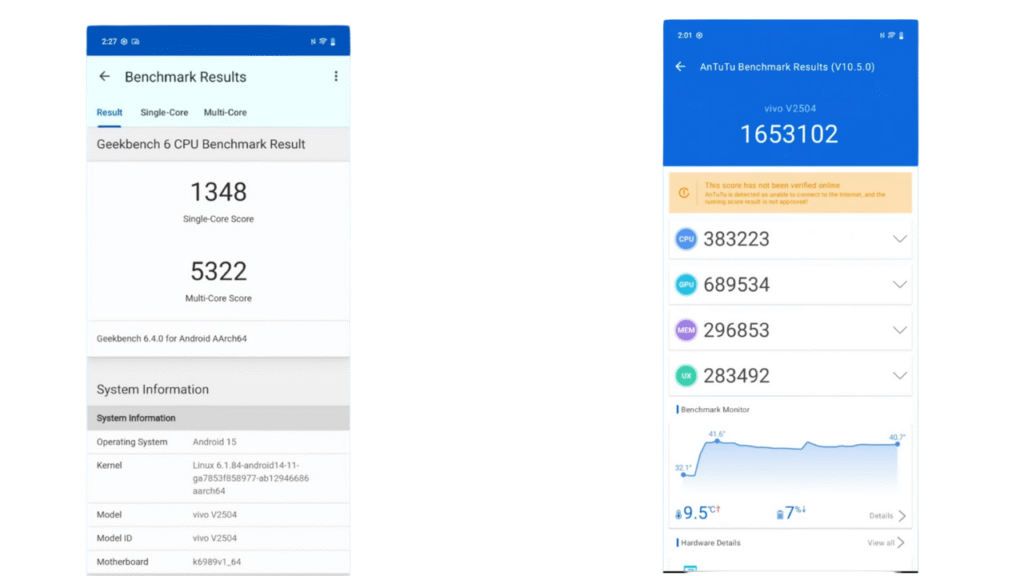The height and width of the screenshot is (576, 1024).
Task: Select the Linux kernel version value
Action: (x=251, y=478)
